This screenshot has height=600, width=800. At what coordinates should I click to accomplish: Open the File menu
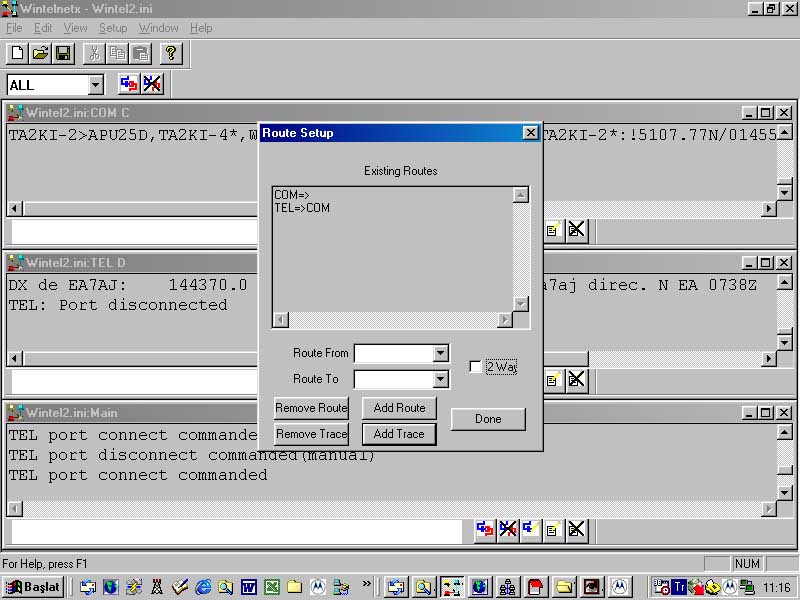point(14,28)
